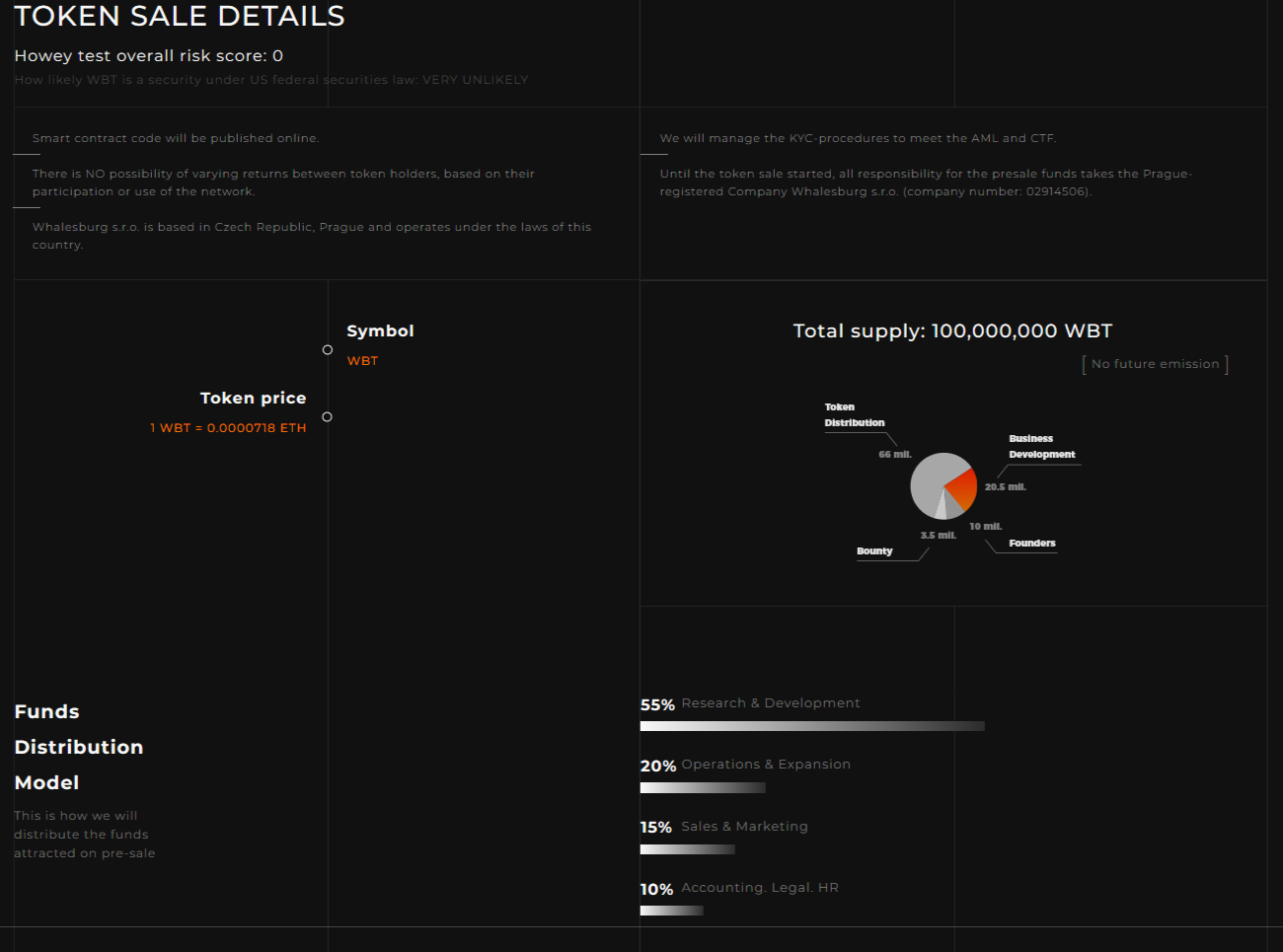Click the orange WBT symbol text
This screenshot has height=952, width=1283.
tap(362, 361)
